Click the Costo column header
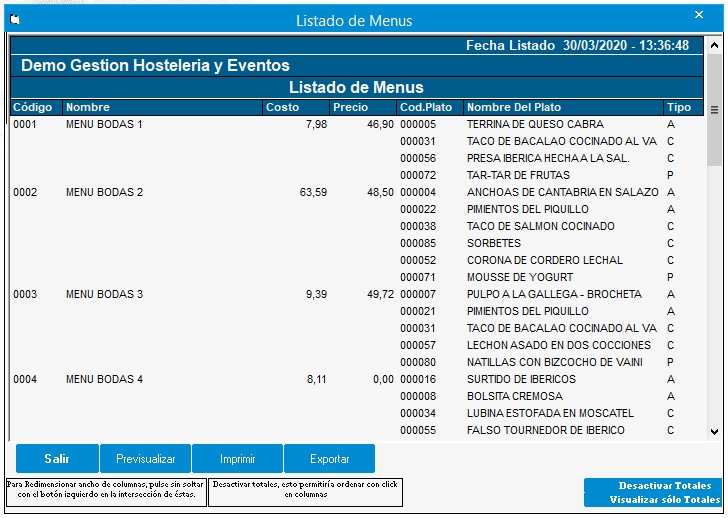728x518 pixels. tap(296, 107)
